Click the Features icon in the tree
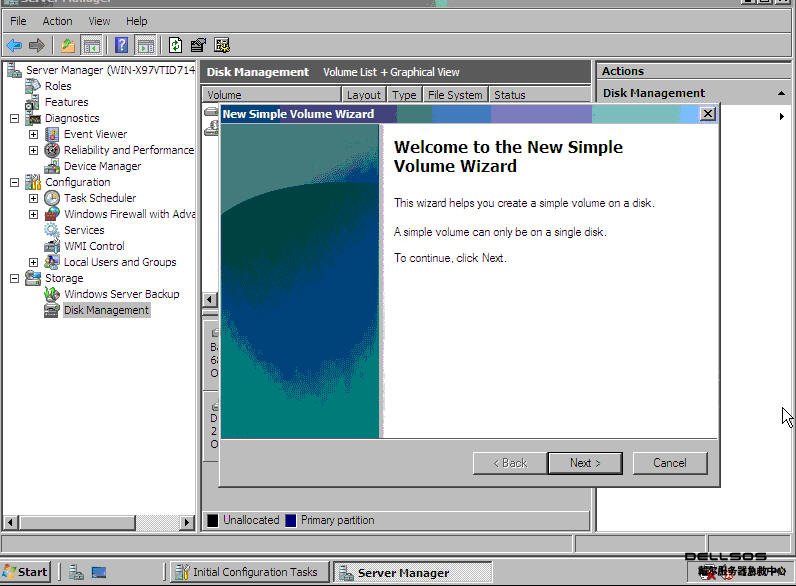This screenshot has width=796, height=586. 32,102
